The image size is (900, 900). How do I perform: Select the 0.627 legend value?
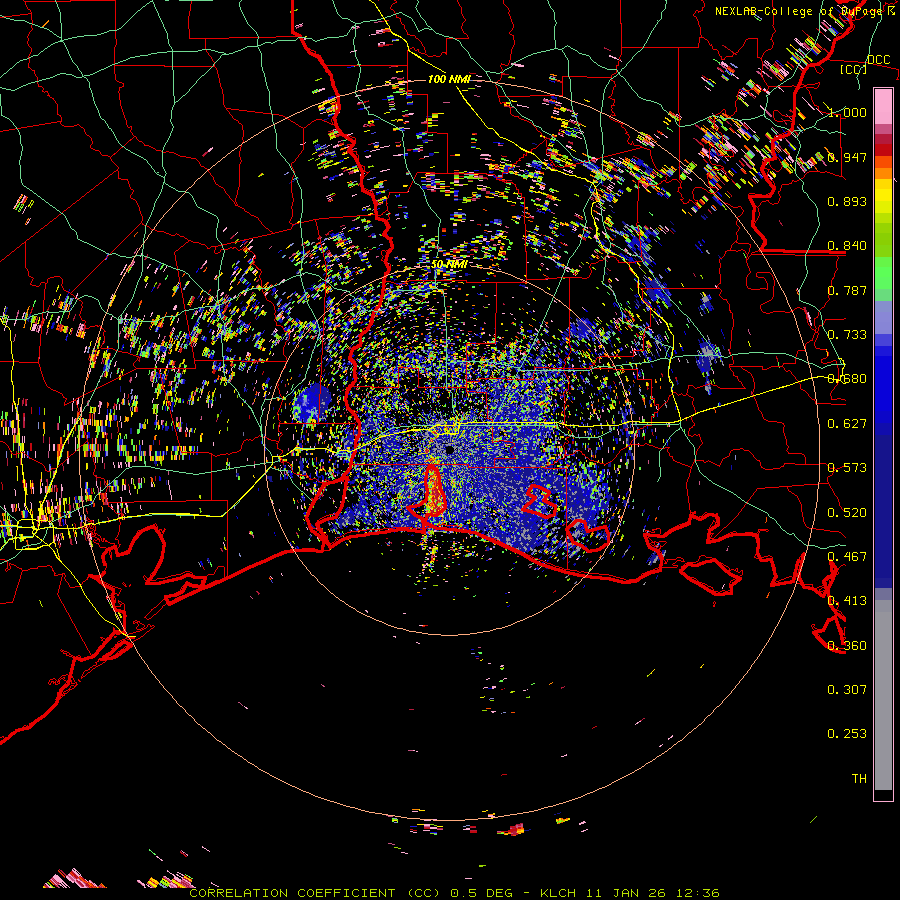pos(847,424)
